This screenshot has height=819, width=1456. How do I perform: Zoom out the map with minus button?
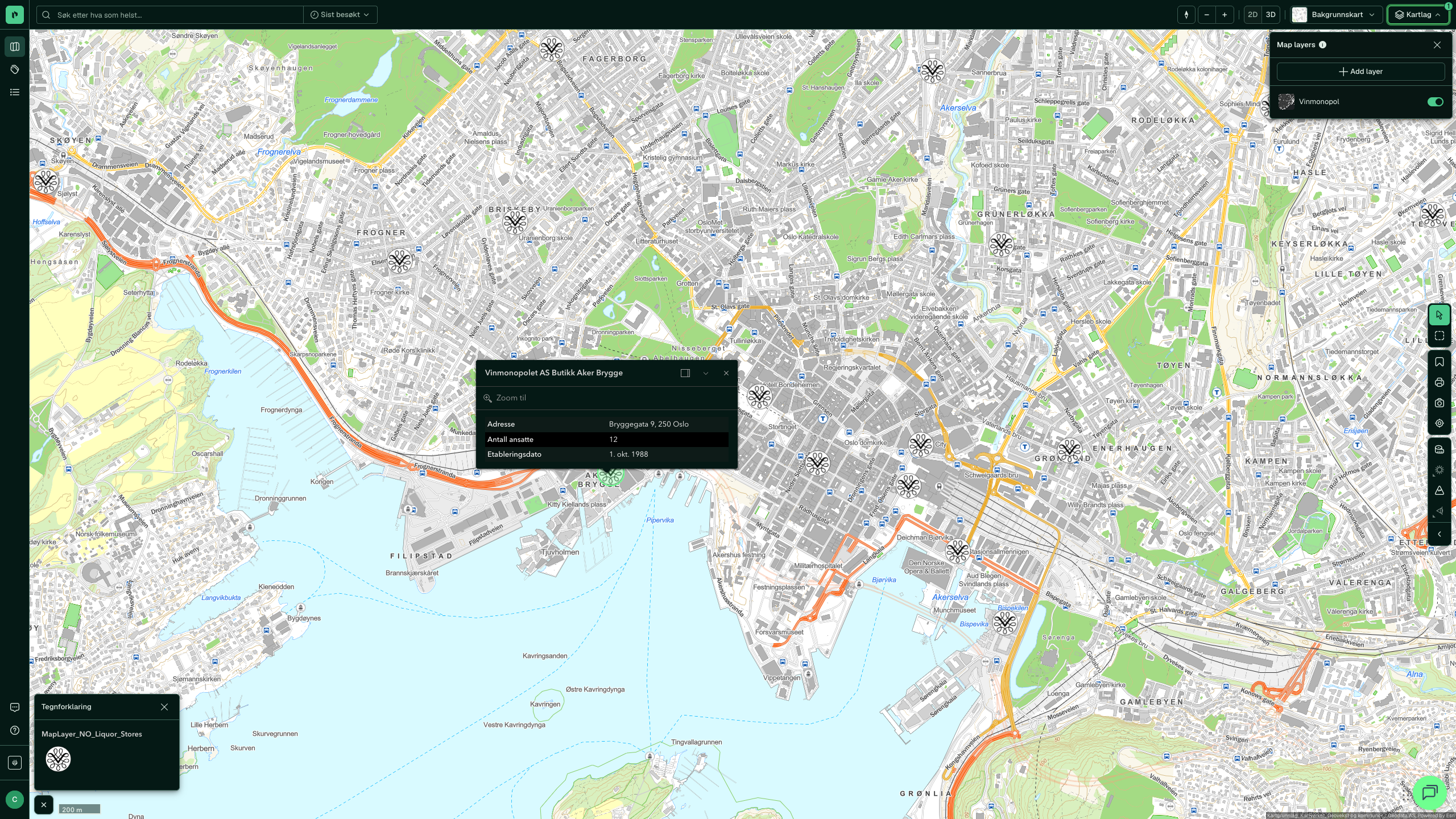tap(1206, 15)
